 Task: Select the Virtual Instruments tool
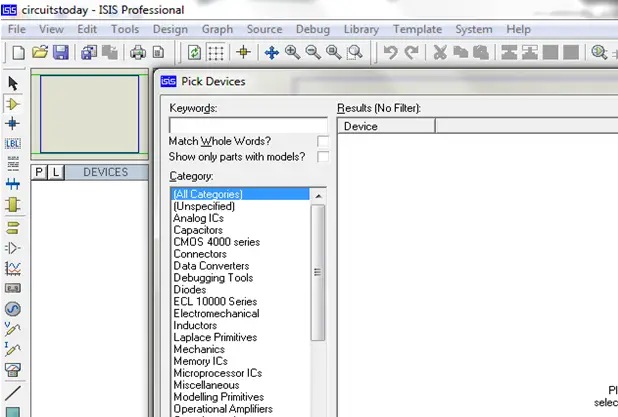coord(13,370)
